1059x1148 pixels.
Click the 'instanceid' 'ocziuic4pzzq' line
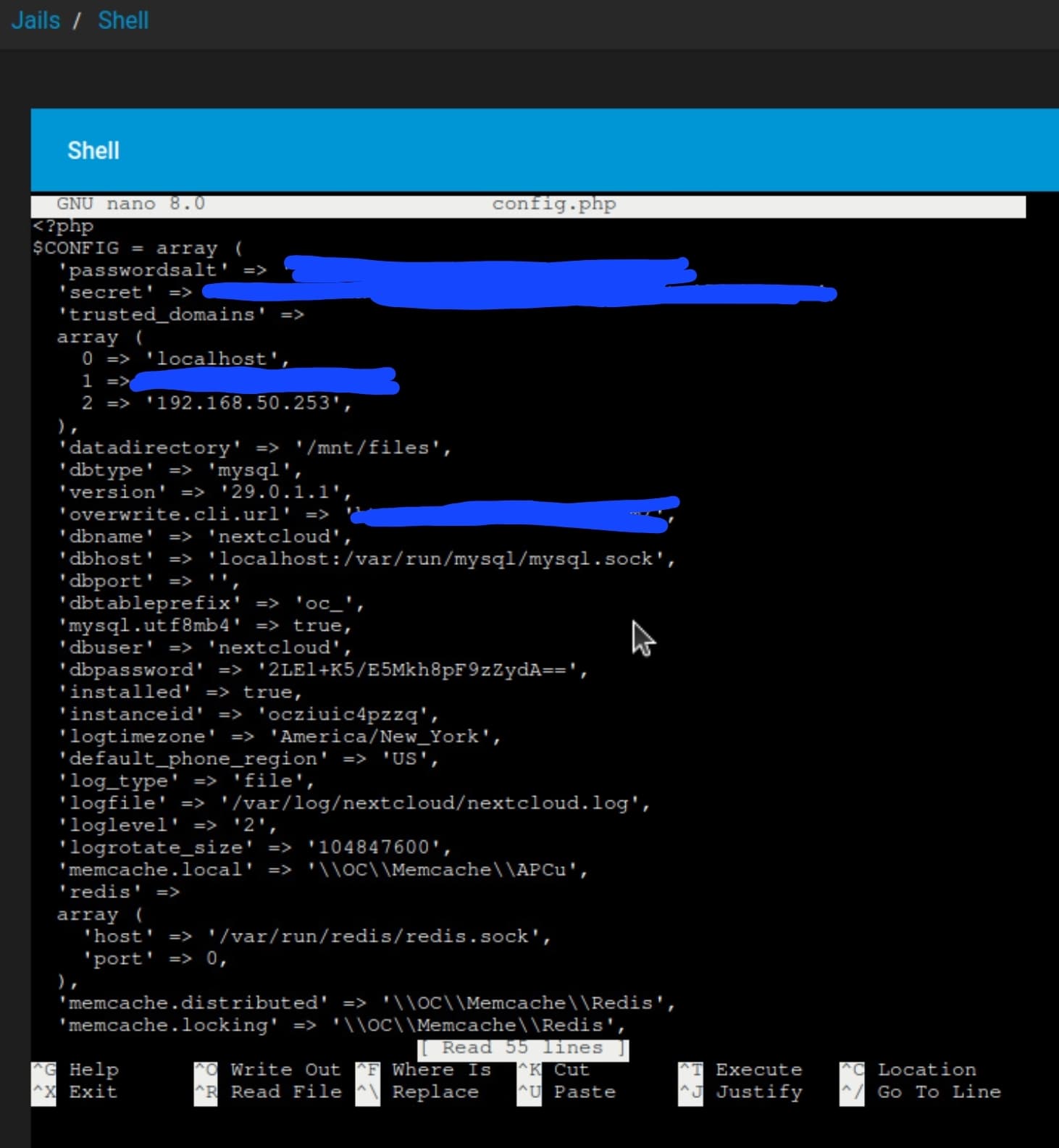point(248,714)
